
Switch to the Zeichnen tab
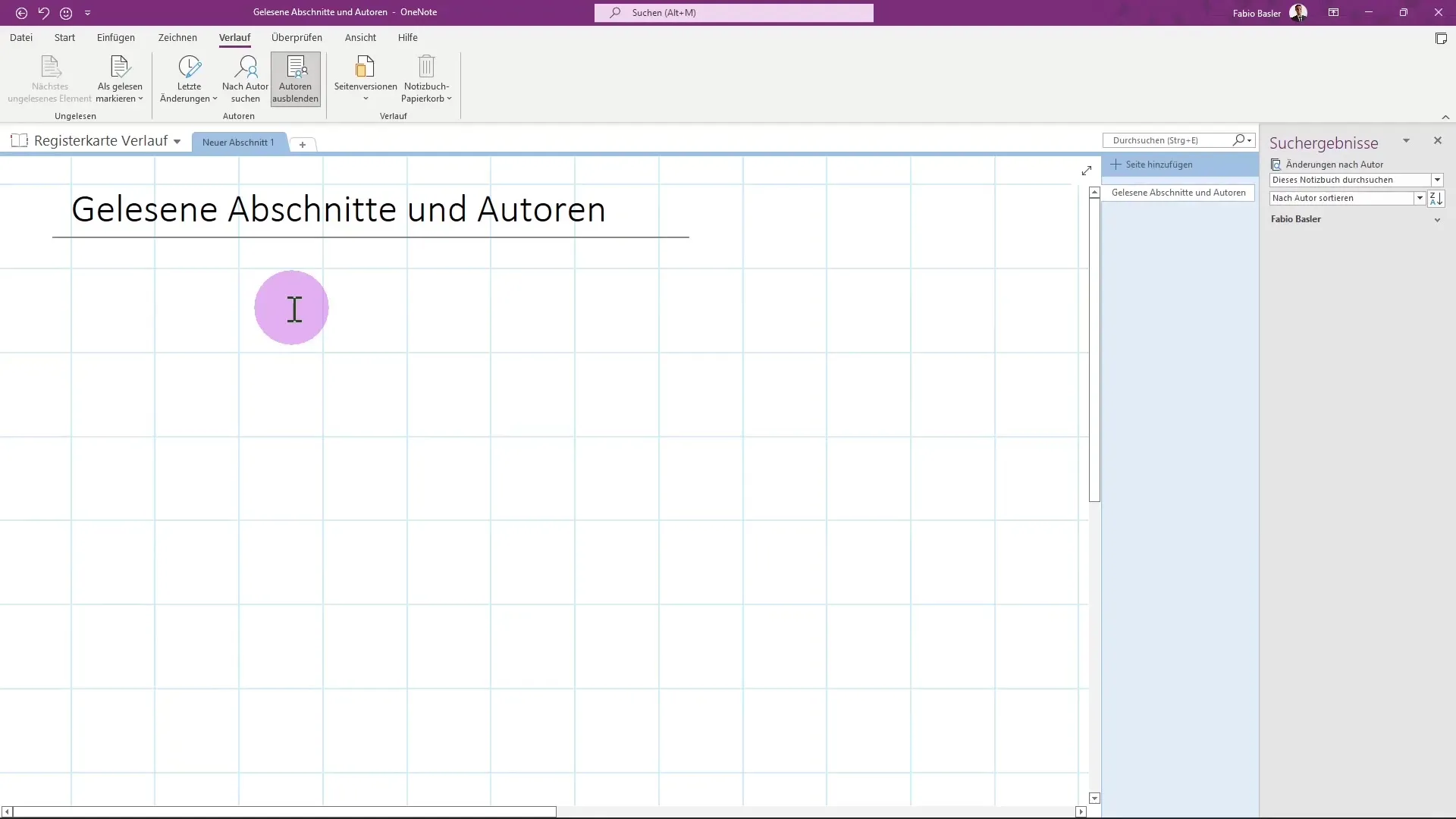point(177,37)
